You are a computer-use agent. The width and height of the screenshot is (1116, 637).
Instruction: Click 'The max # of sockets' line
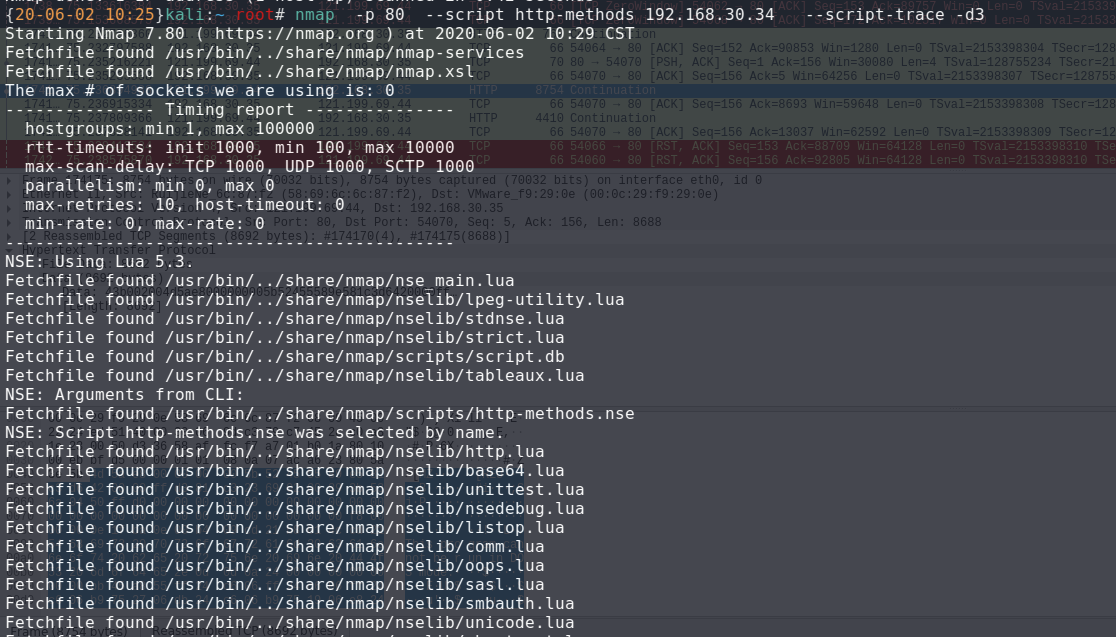200,90
